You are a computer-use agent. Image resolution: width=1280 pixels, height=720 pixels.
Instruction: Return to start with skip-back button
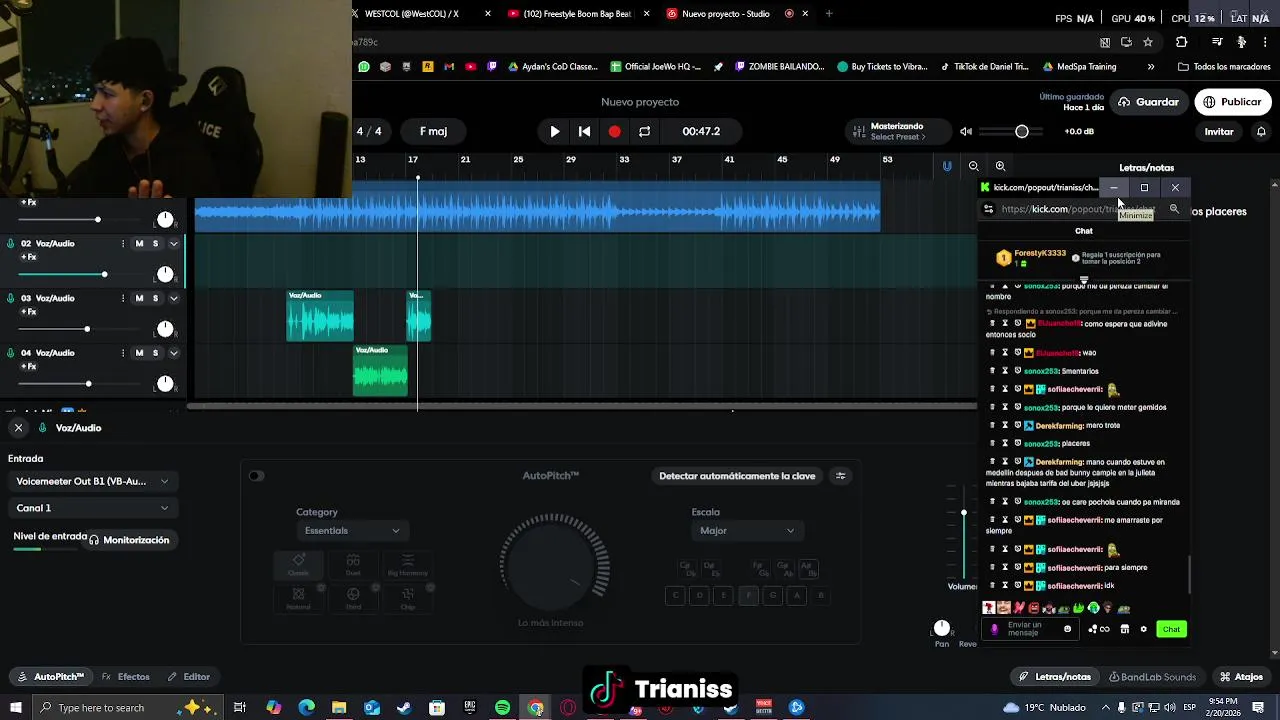pos(585,131)
